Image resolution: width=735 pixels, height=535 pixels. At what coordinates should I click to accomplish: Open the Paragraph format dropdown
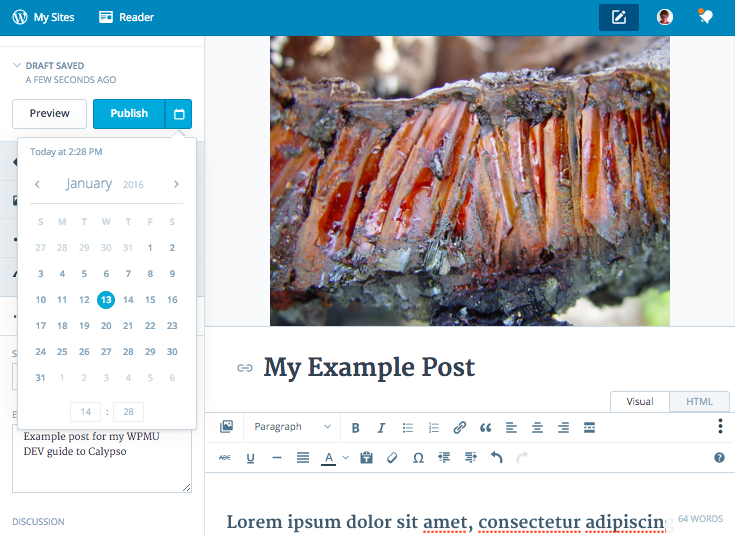tap(292, 427)
